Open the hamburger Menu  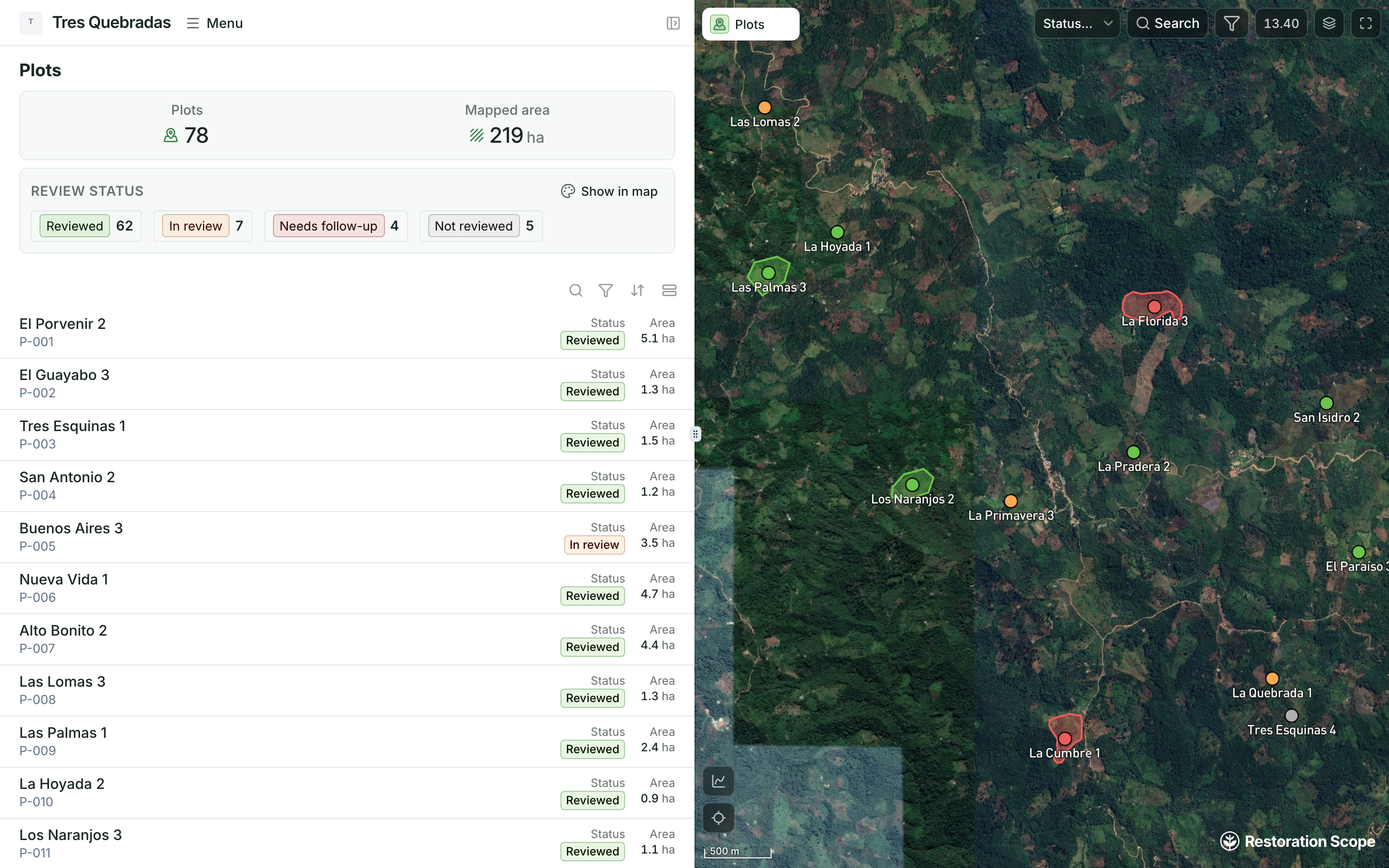pos(215,23)
